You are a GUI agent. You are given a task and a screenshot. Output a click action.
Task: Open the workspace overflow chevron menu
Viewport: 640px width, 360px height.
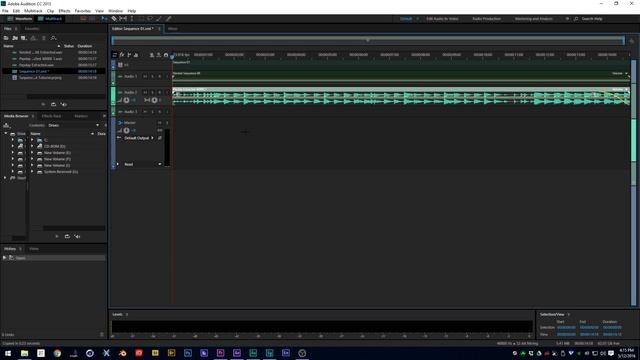click(x=567, y=19)
